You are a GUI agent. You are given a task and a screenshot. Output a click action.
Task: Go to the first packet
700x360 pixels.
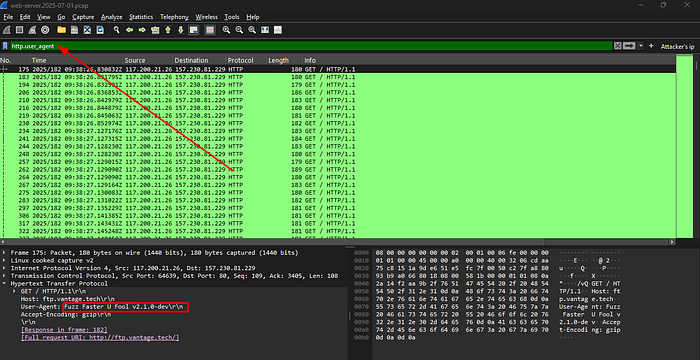[168, 30]
